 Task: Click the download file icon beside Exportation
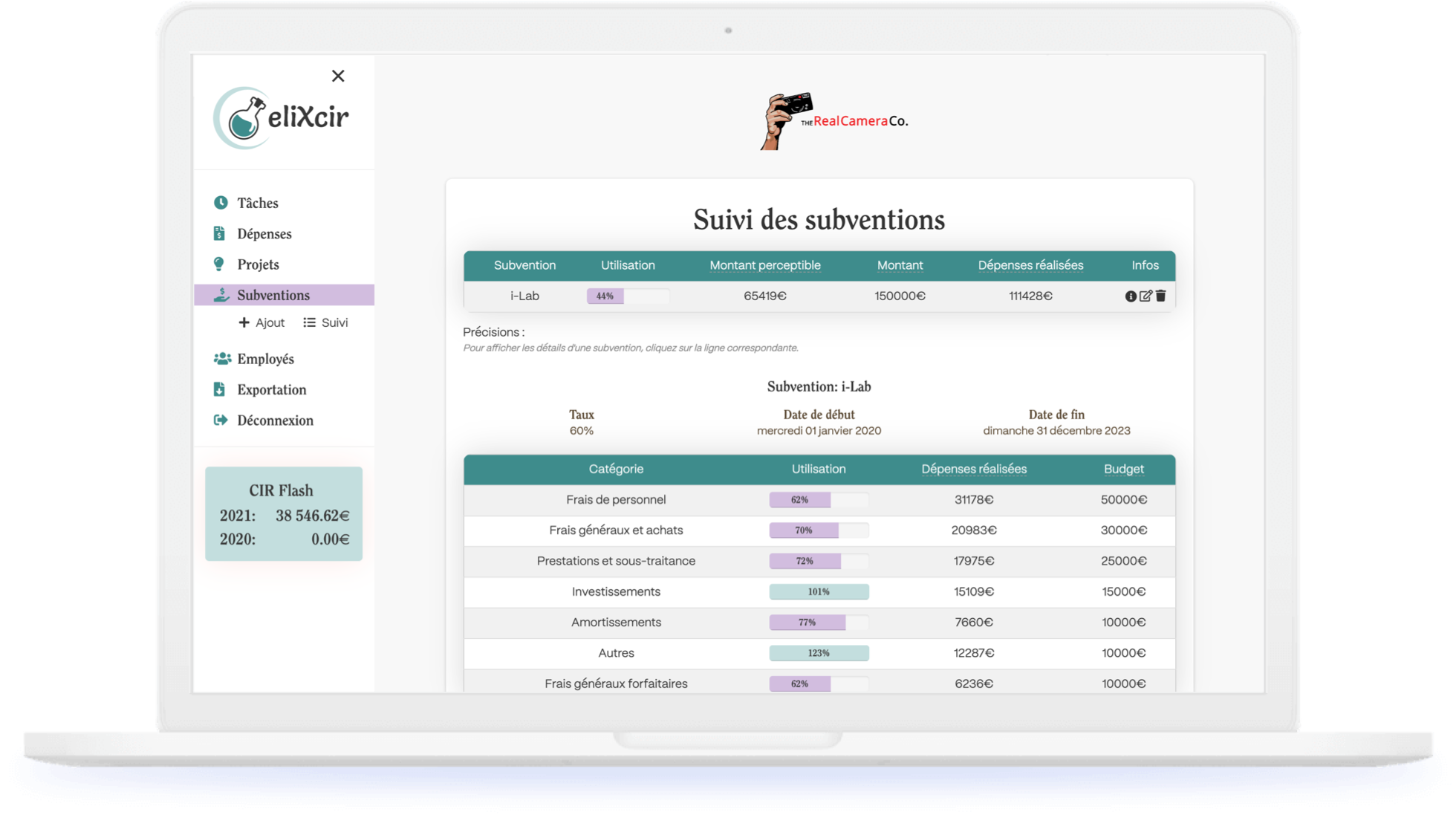[x=219, y=389]
